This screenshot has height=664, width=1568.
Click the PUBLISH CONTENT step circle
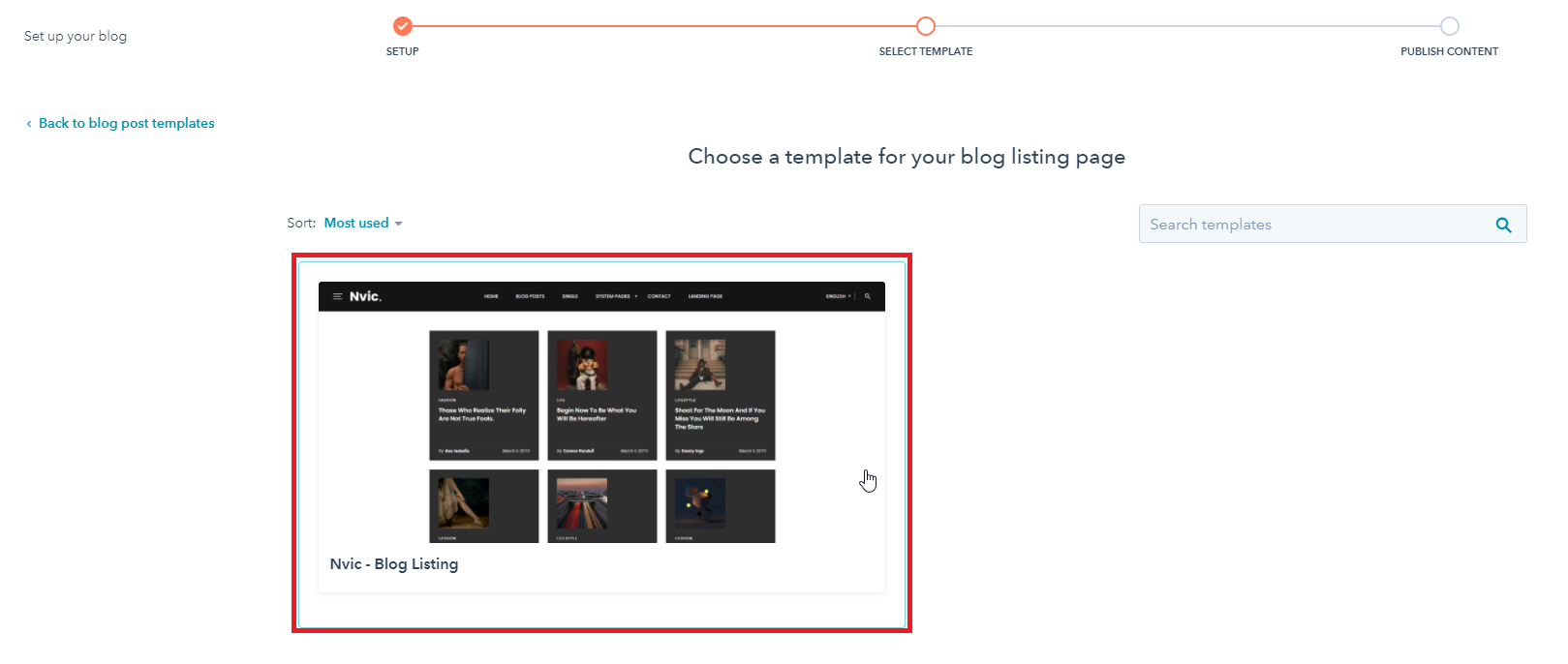point(1449,26)
